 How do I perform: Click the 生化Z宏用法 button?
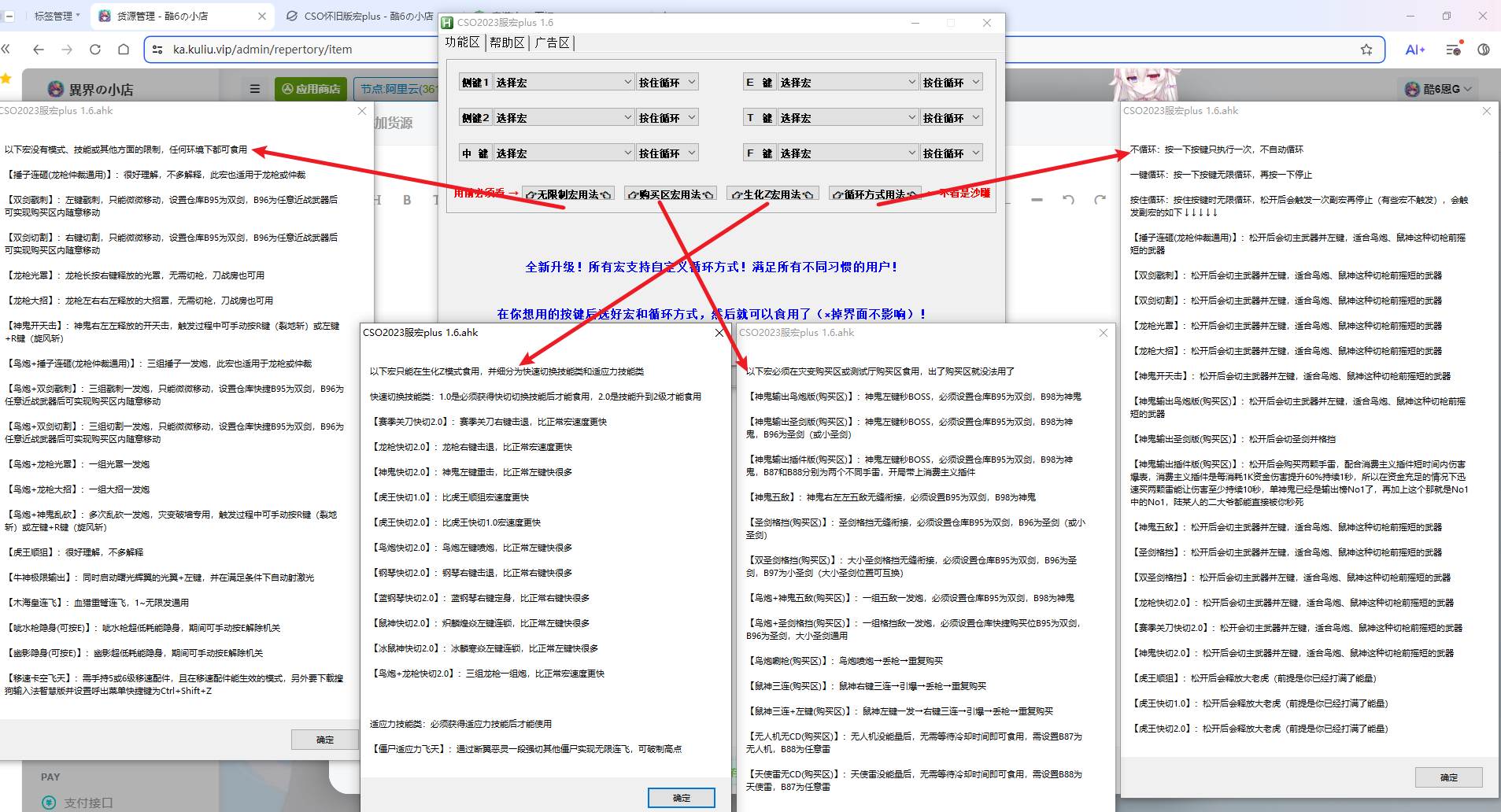click(x=772, y=194)
